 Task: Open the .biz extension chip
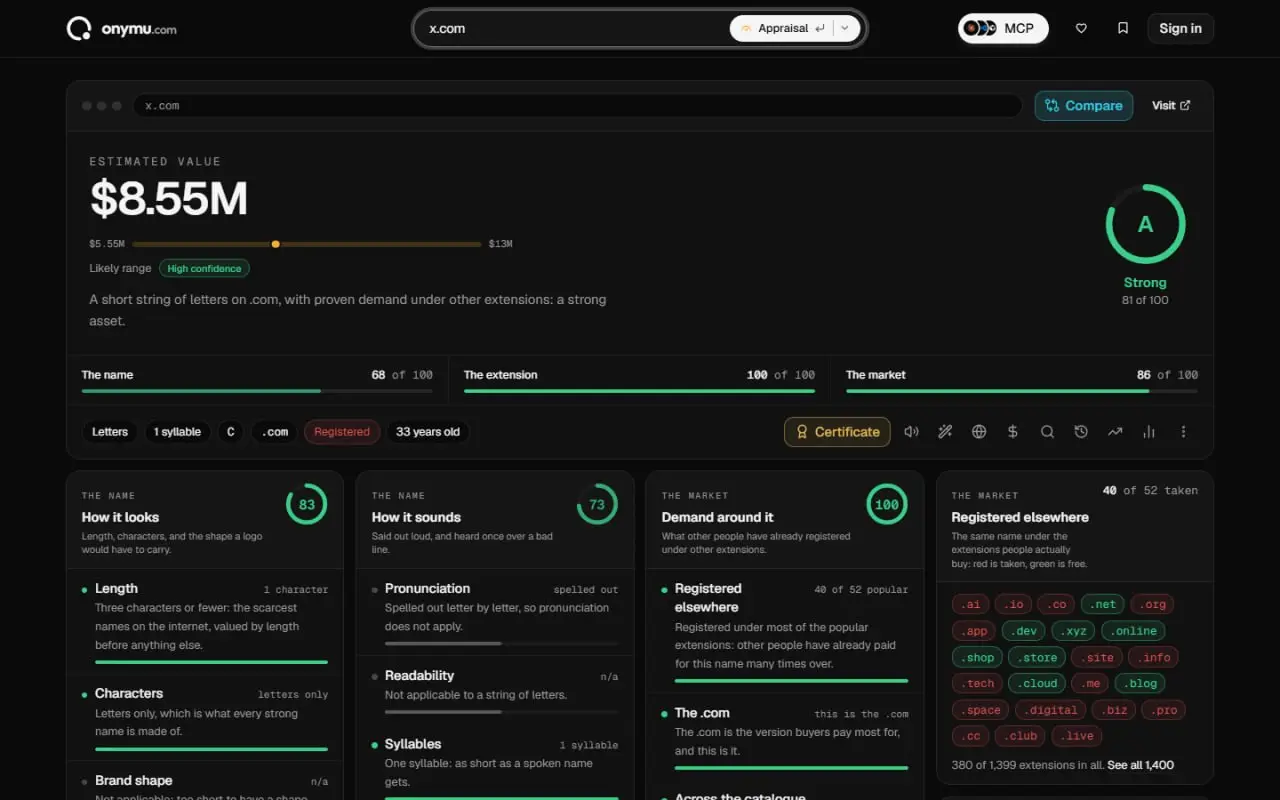pyautogui.click(x=1114, y=710)
